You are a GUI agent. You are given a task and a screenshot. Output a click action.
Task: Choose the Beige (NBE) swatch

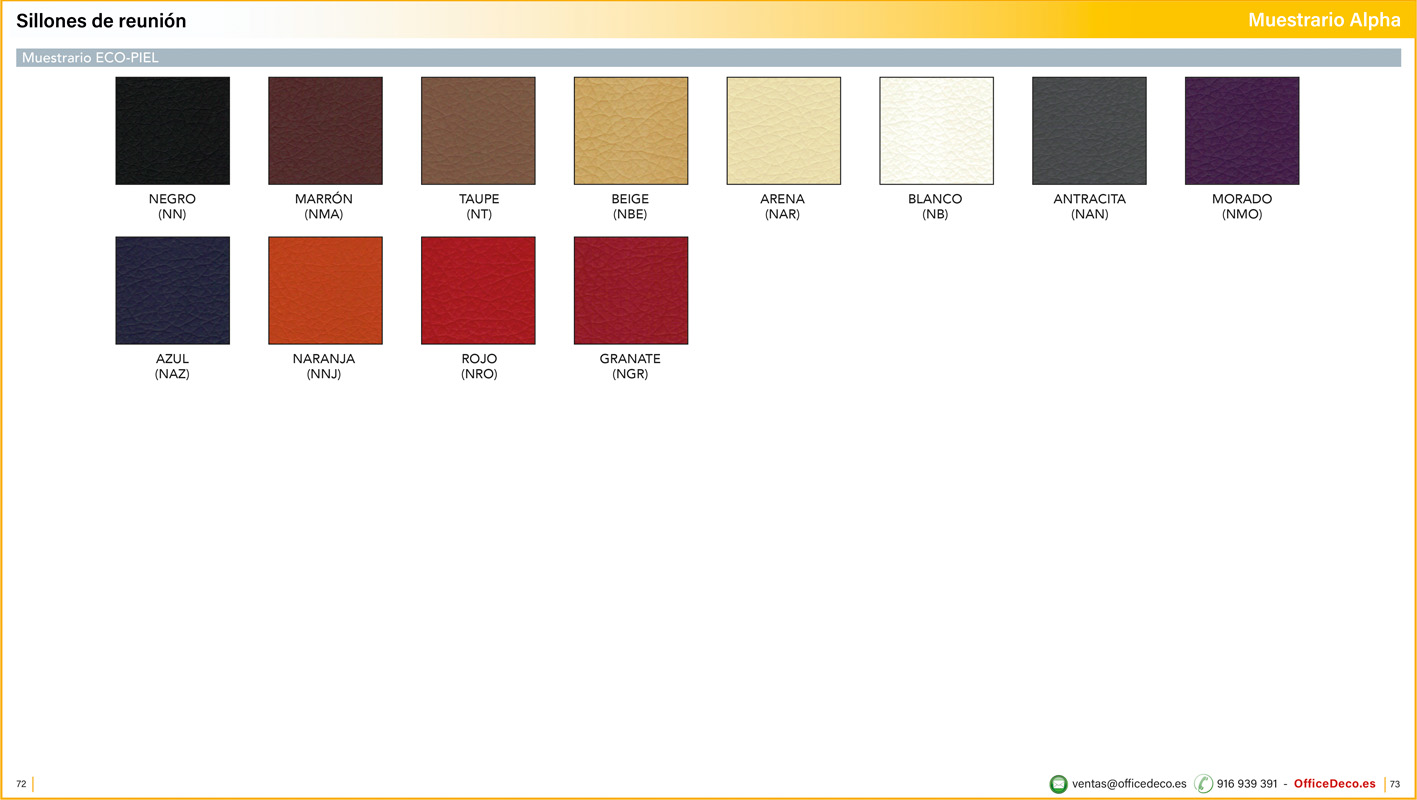tap(631, 131)
